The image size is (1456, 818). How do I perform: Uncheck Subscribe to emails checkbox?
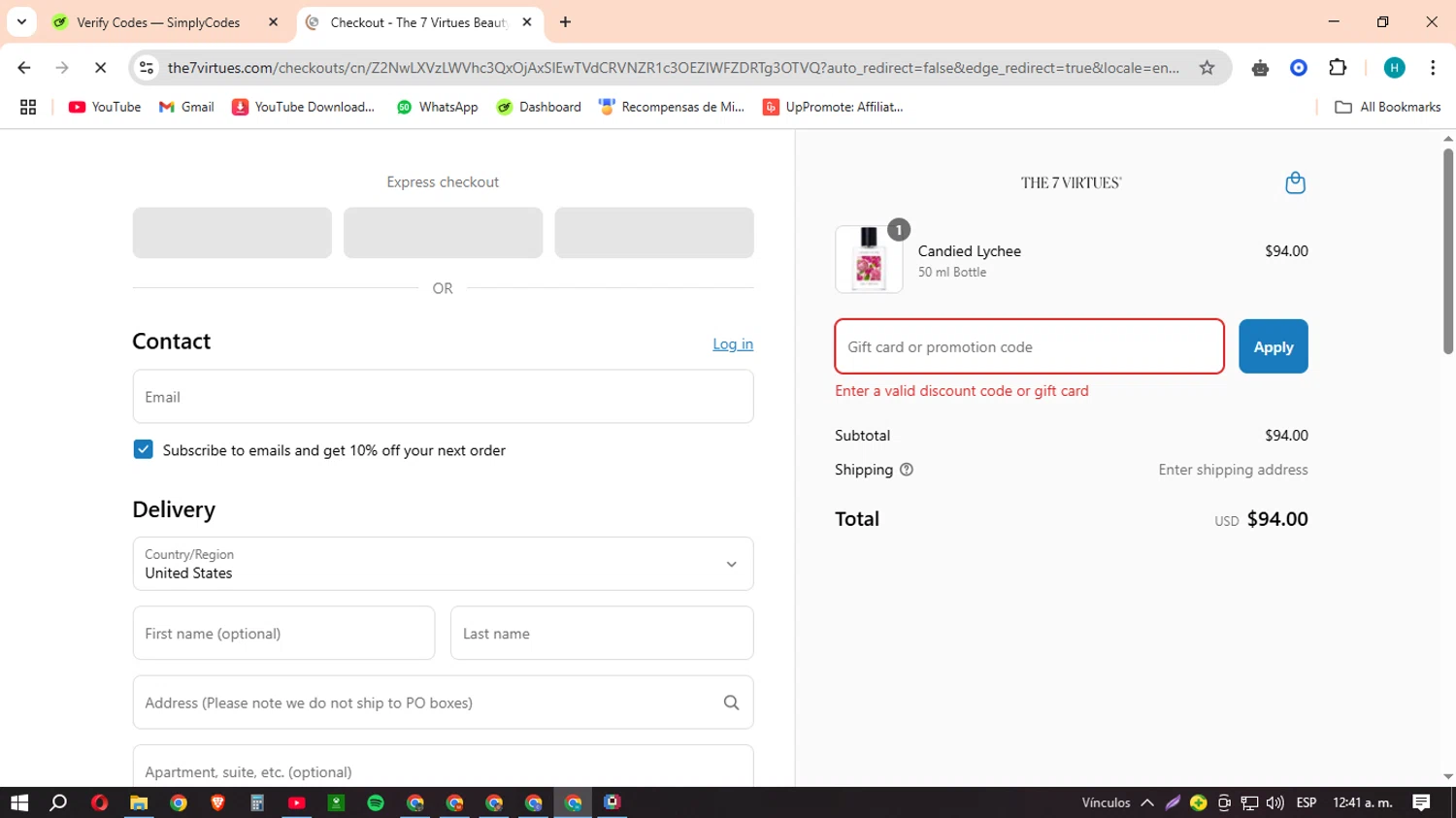143,449
